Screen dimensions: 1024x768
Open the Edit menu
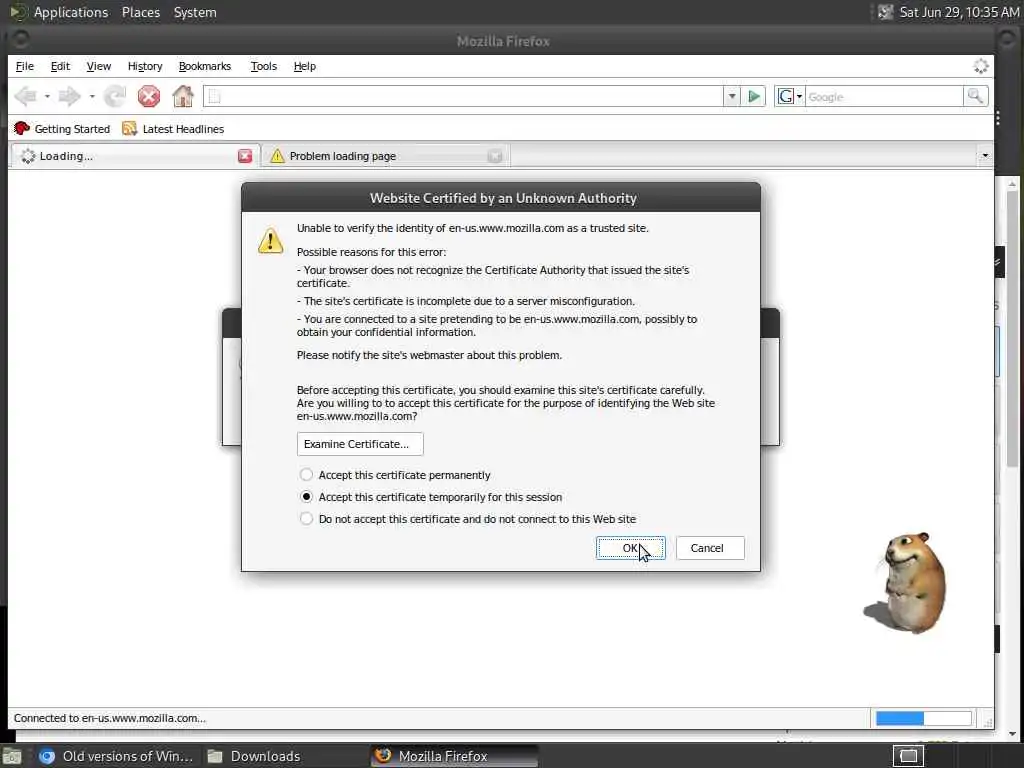pos(60,66)
